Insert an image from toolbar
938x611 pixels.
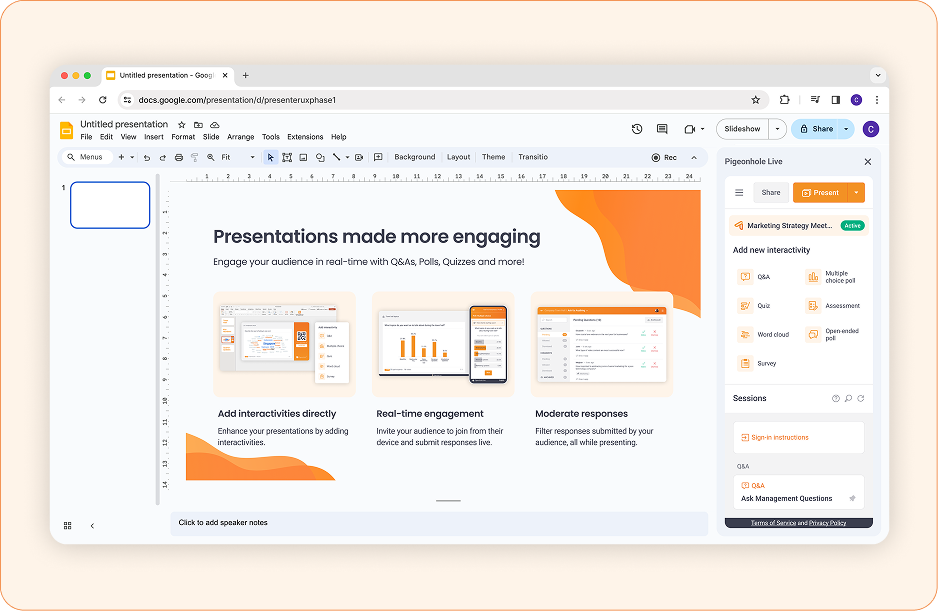[x=303, y=157]
